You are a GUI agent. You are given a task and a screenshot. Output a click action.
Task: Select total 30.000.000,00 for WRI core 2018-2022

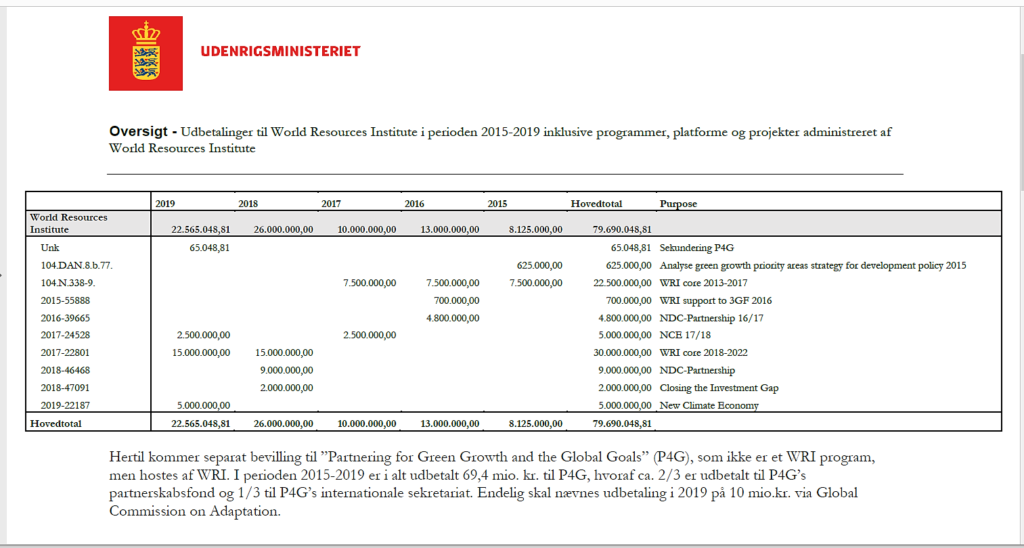[622, 353]
